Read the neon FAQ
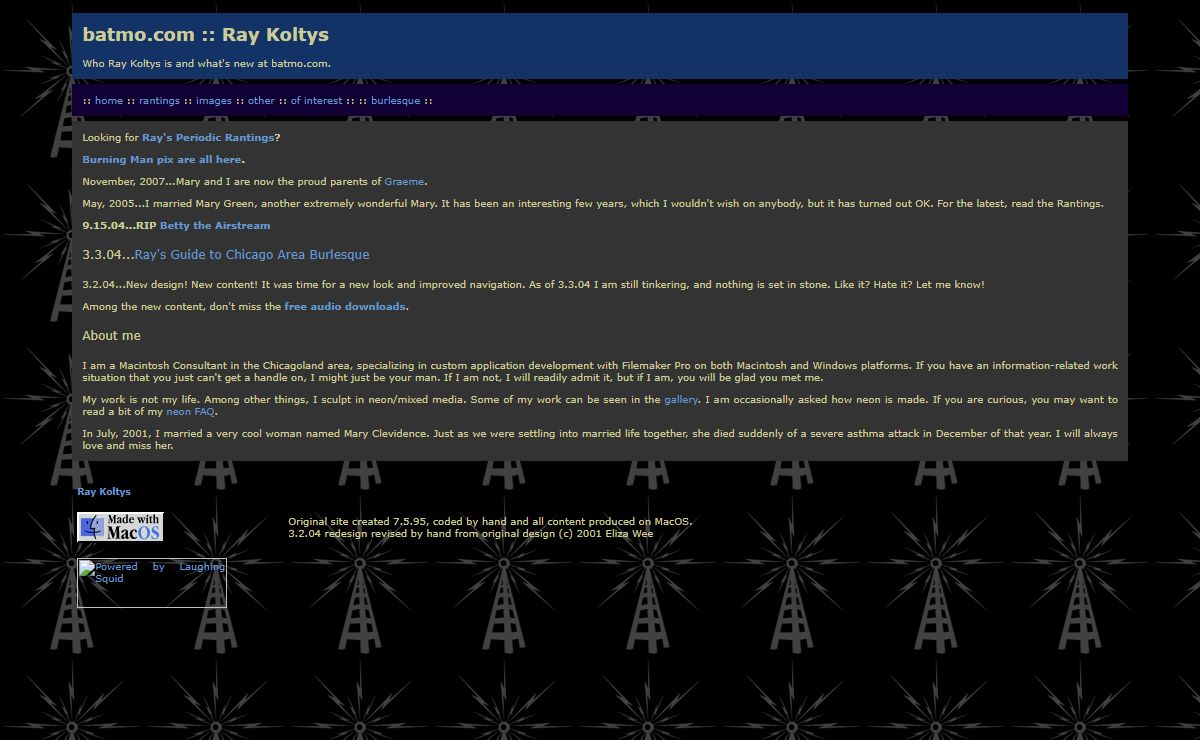This screenshot has width=1200, height=740. pyautogui.click(x=190, y=412)
